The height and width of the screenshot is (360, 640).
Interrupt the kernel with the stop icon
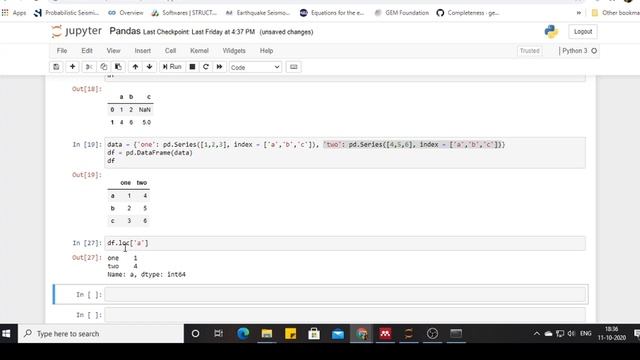click(192, 67)
